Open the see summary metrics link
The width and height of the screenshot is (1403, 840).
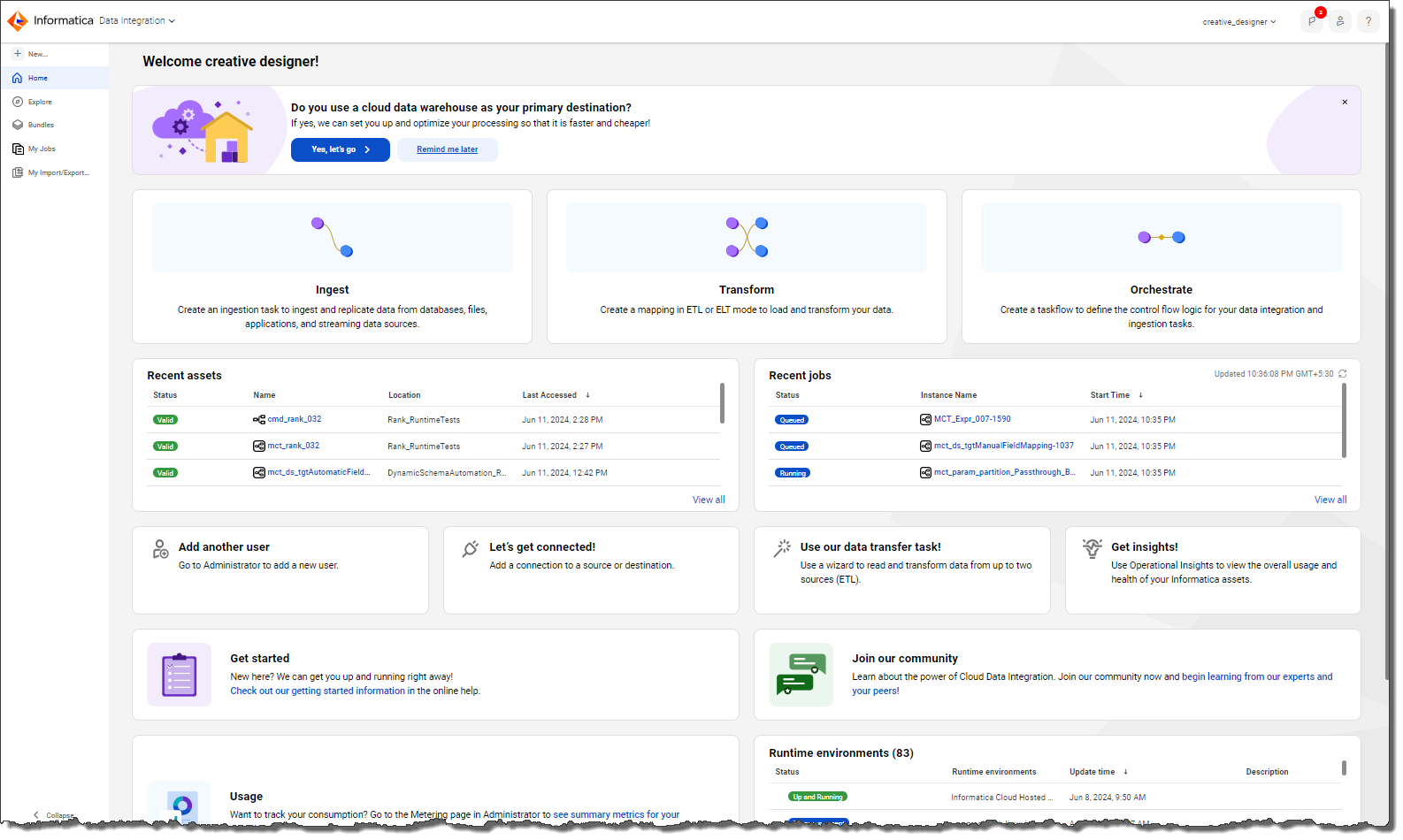click(x=617, y=815)
